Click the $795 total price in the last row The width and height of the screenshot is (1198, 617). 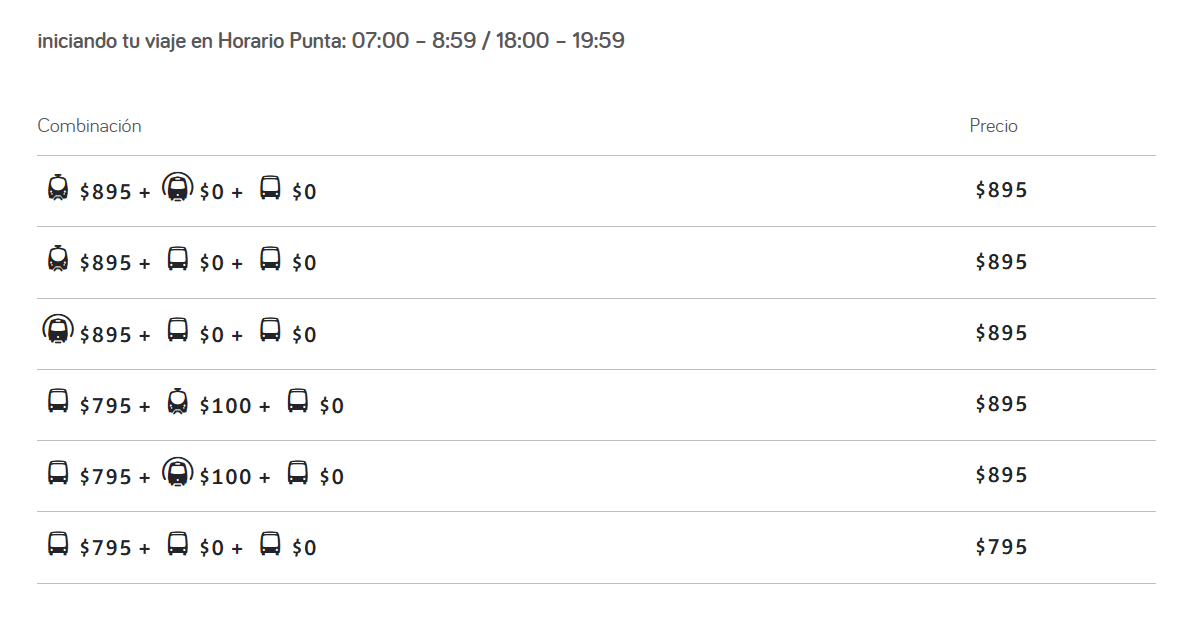pos(1001,547)
